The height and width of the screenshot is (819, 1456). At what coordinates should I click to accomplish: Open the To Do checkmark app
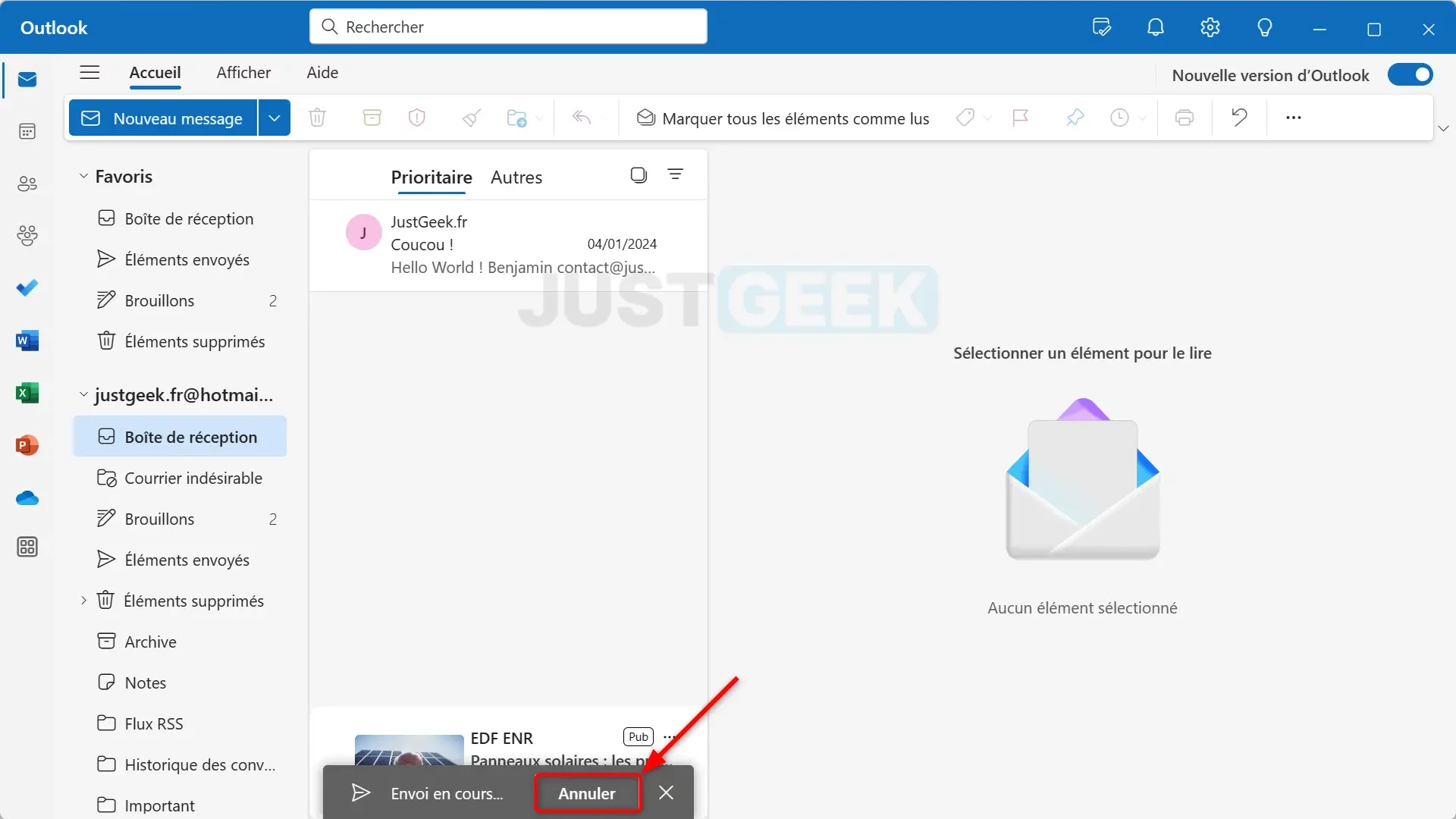27,288
